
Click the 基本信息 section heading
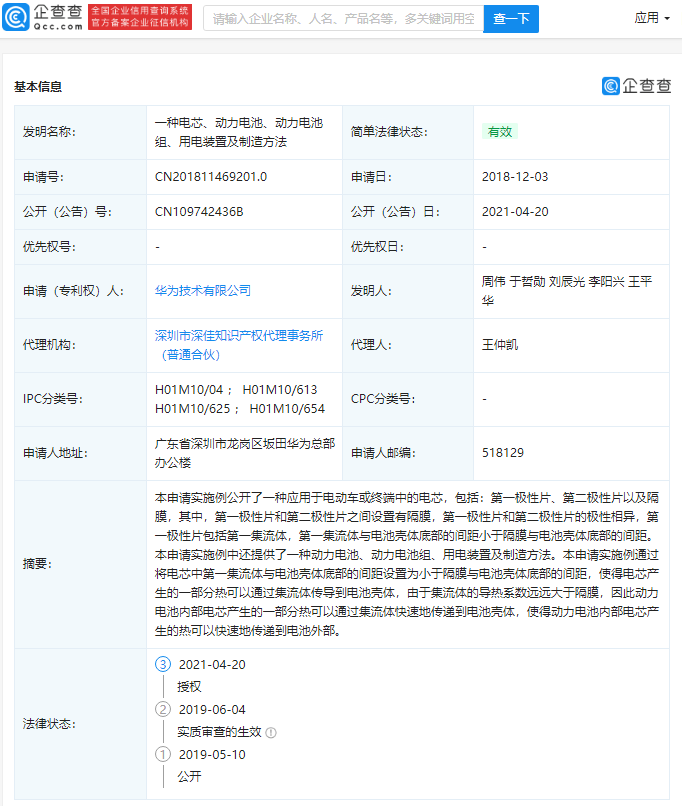[x=38, y=87]
